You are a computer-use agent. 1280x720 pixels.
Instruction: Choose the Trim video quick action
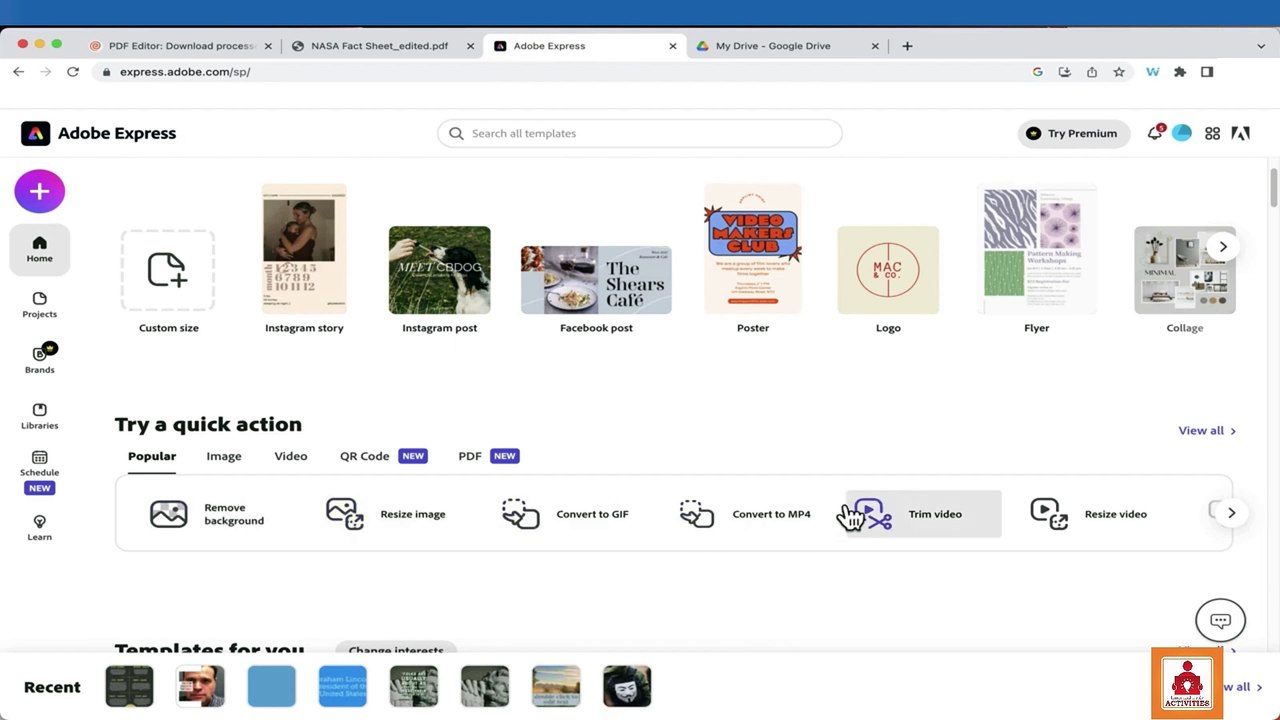pos(923,514)
